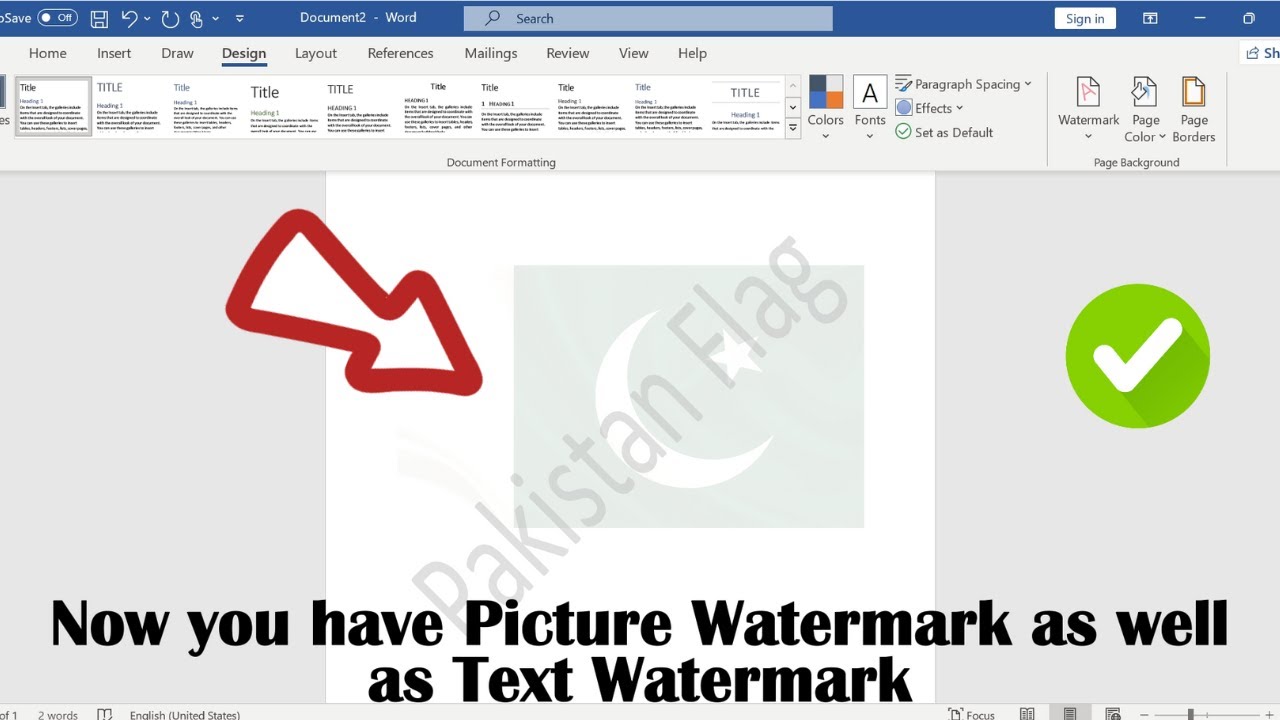Switch to the Home tab

(x=48, y=53)
